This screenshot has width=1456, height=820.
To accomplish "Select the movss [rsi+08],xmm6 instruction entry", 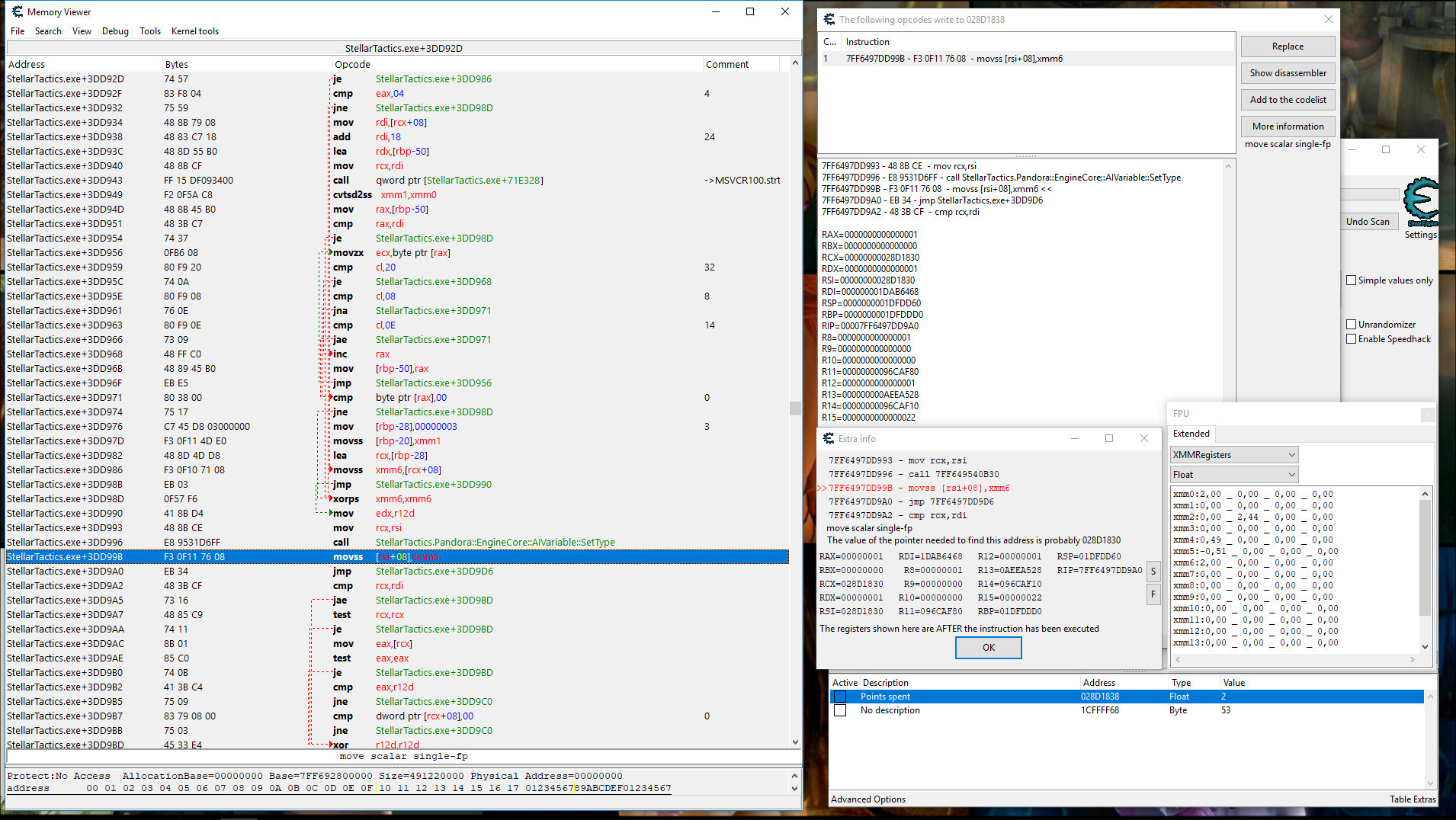I will coord(1027,59).
